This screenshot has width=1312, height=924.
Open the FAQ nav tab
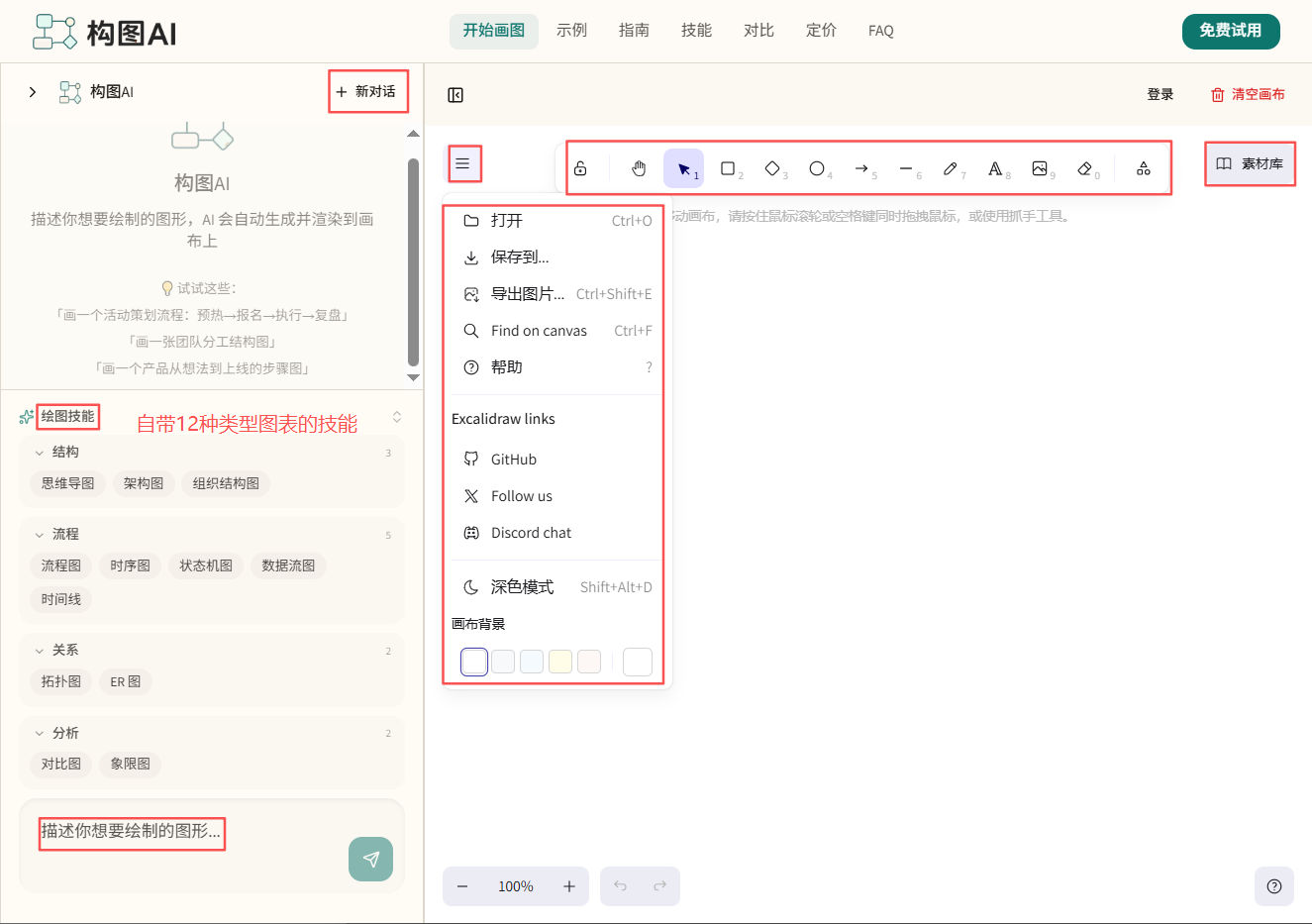point(881,31)
